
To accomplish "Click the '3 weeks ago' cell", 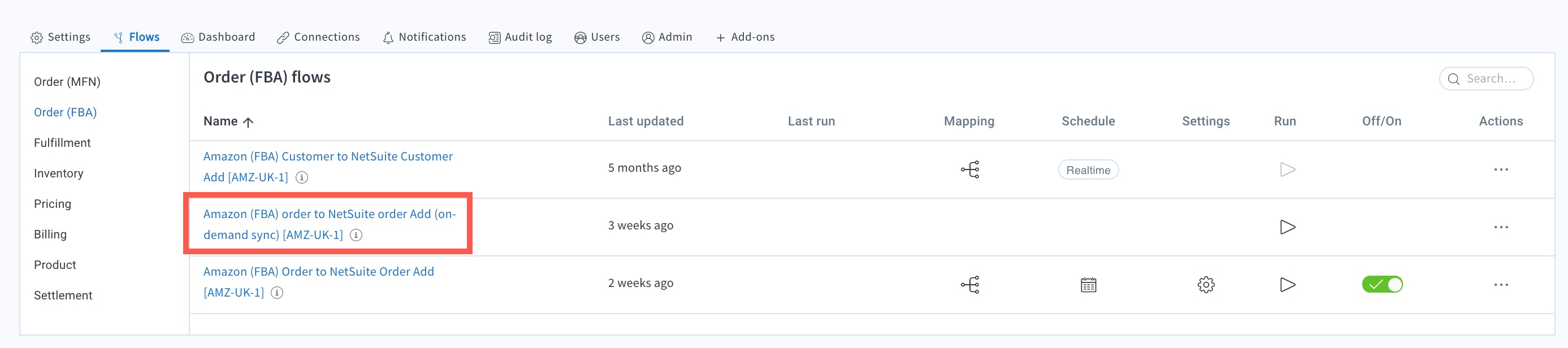I will point(640,225).
